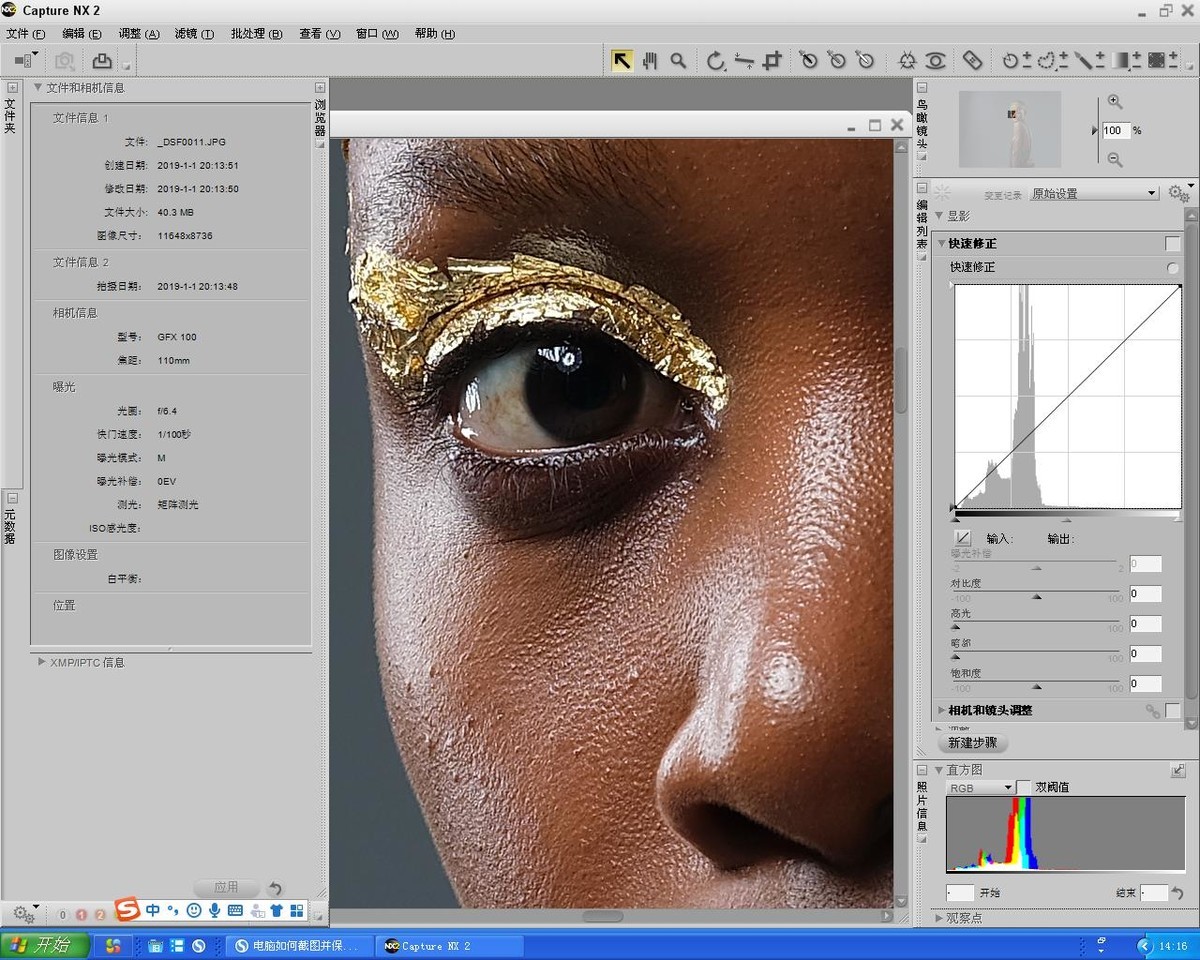Viewport: 1200px width, 960px height.
Task: Click the 开始 Start button on taskbar
Action: pyautogui.click(x=45, y=945)
